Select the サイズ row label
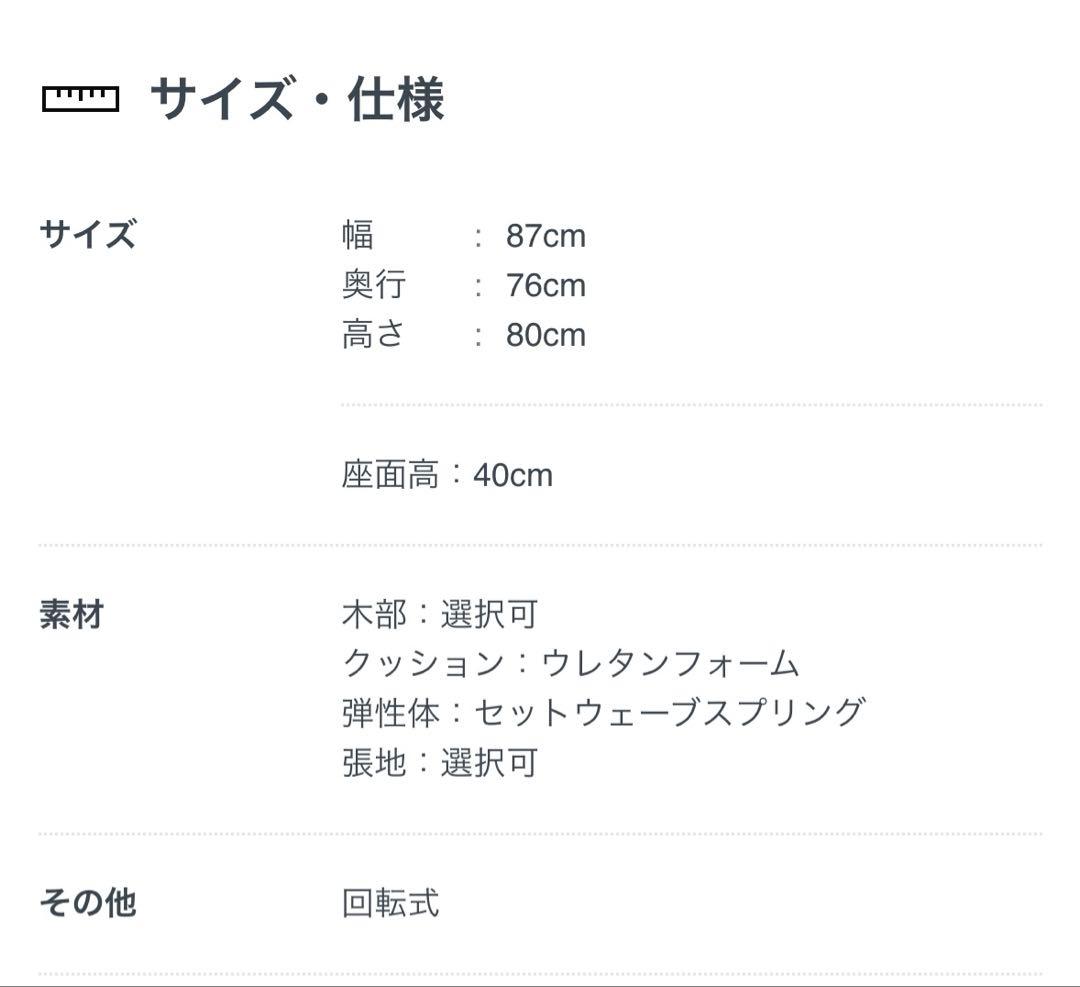 pyautogui.click(x=87, y=236)
